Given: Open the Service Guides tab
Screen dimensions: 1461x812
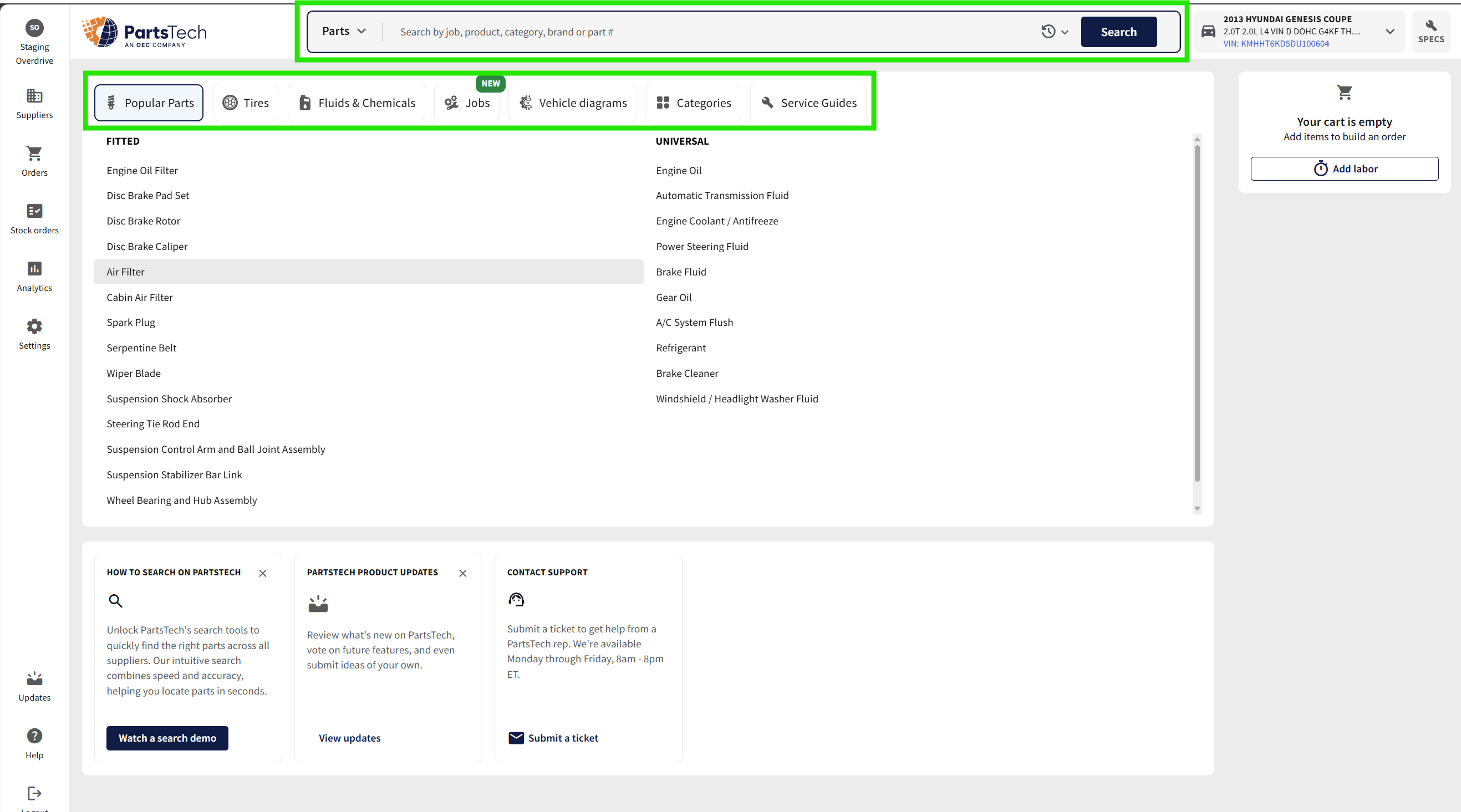Looking at the screenshot, I should pyautogui.click(x=808, y=103).
